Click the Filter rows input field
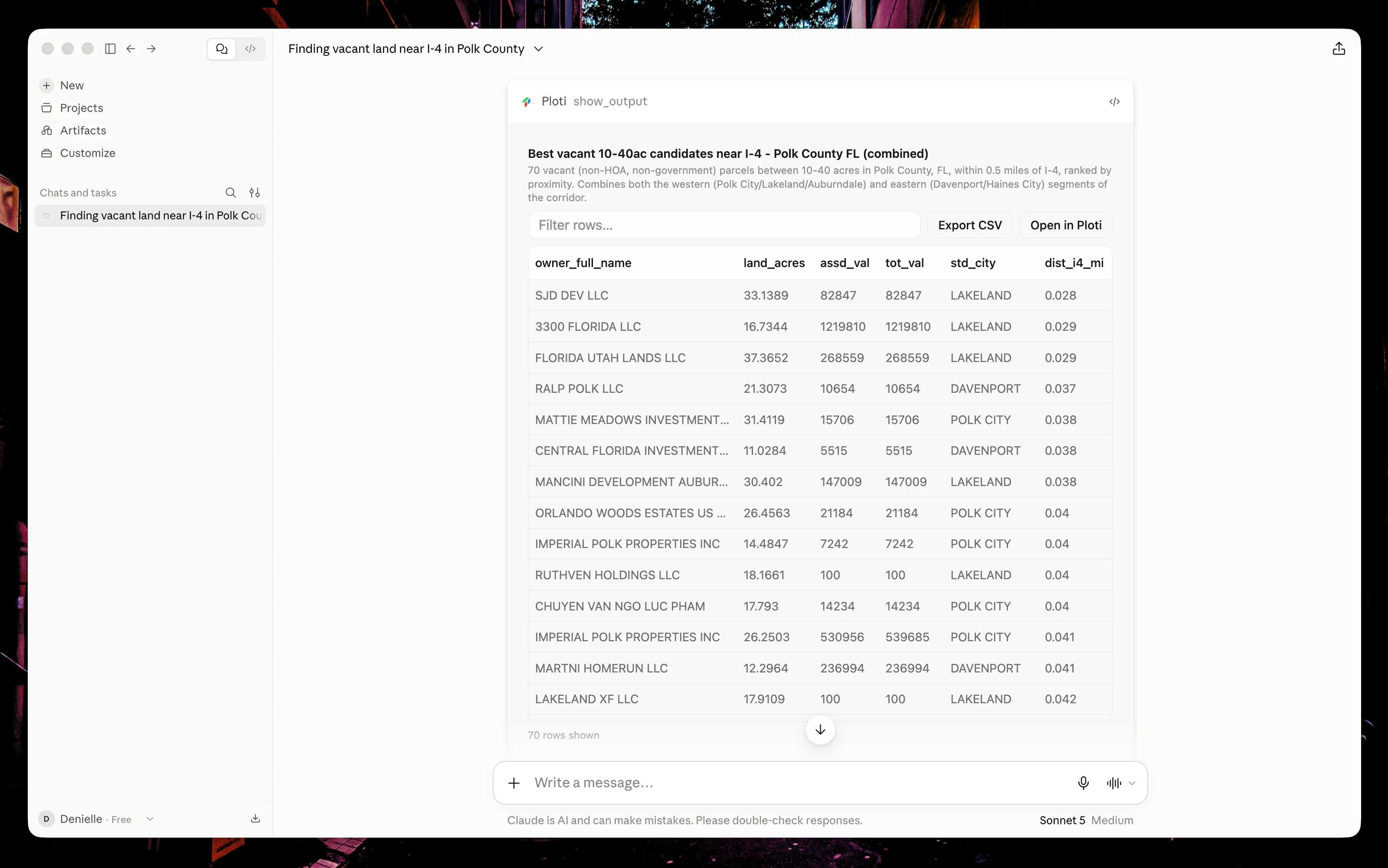Screen dimensions: 1388x868 (x=723, y=225)
